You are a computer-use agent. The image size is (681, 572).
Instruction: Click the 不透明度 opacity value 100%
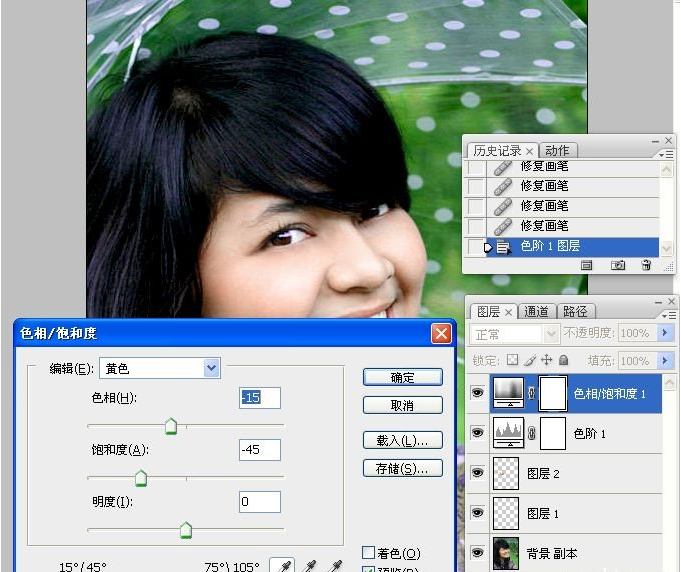click(637, 333)
